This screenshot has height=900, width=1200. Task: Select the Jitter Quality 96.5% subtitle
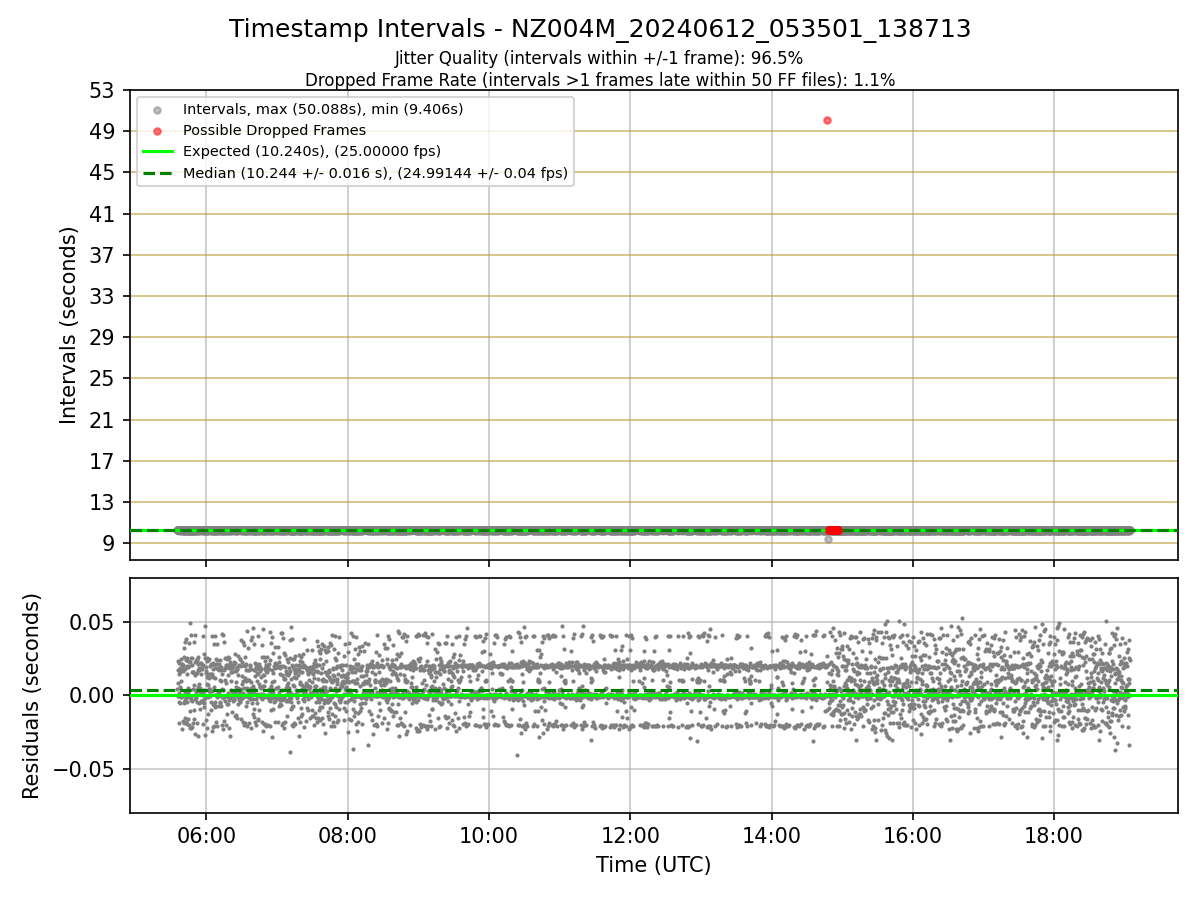(x=599, y=58)
